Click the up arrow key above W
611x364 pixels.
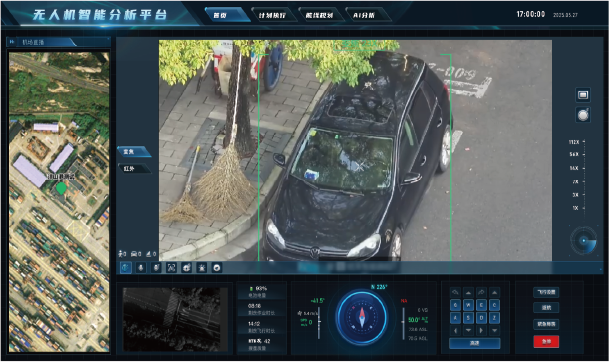coord(468,293)
